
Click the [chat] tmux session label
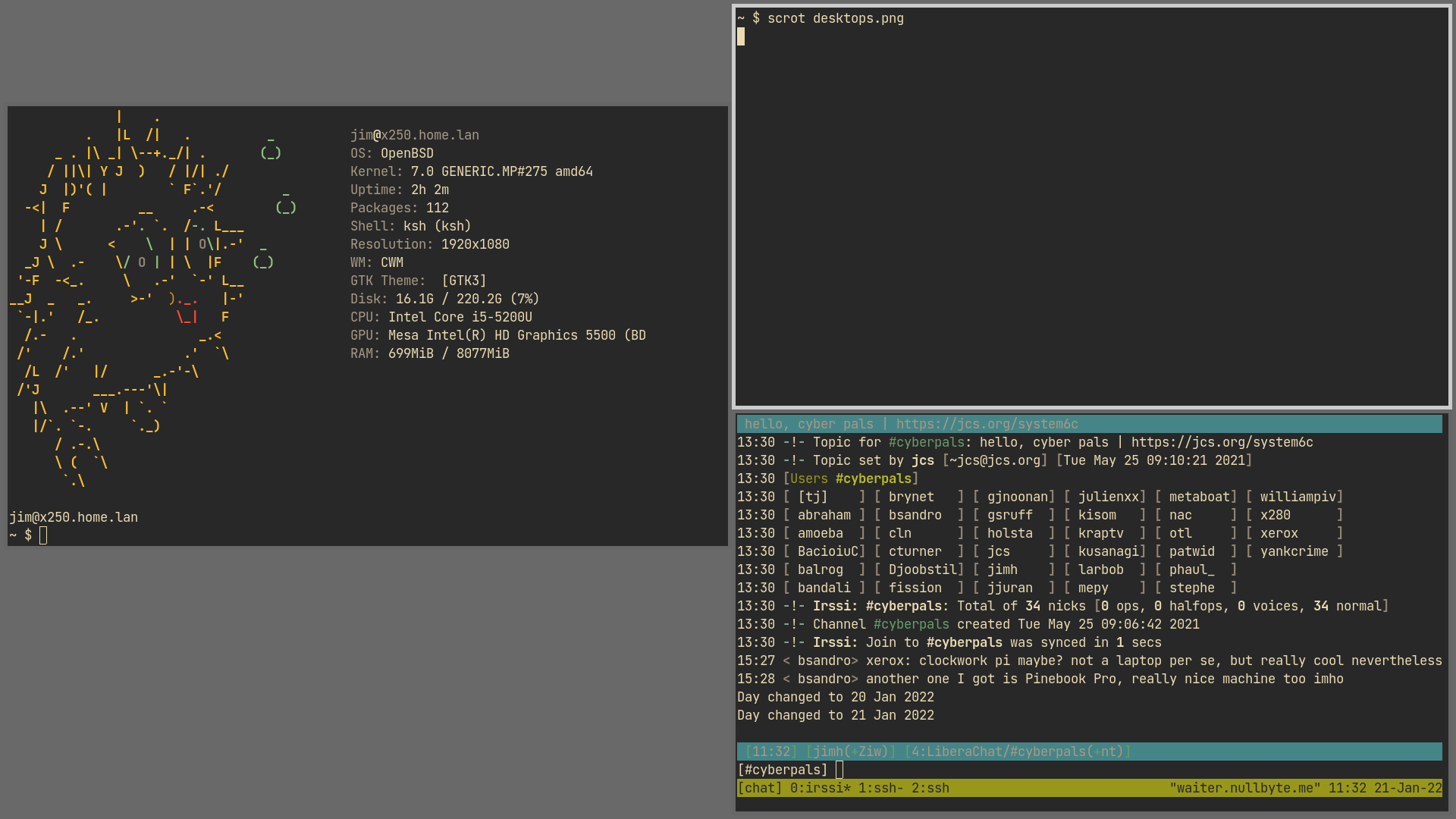tap(759, 788)
